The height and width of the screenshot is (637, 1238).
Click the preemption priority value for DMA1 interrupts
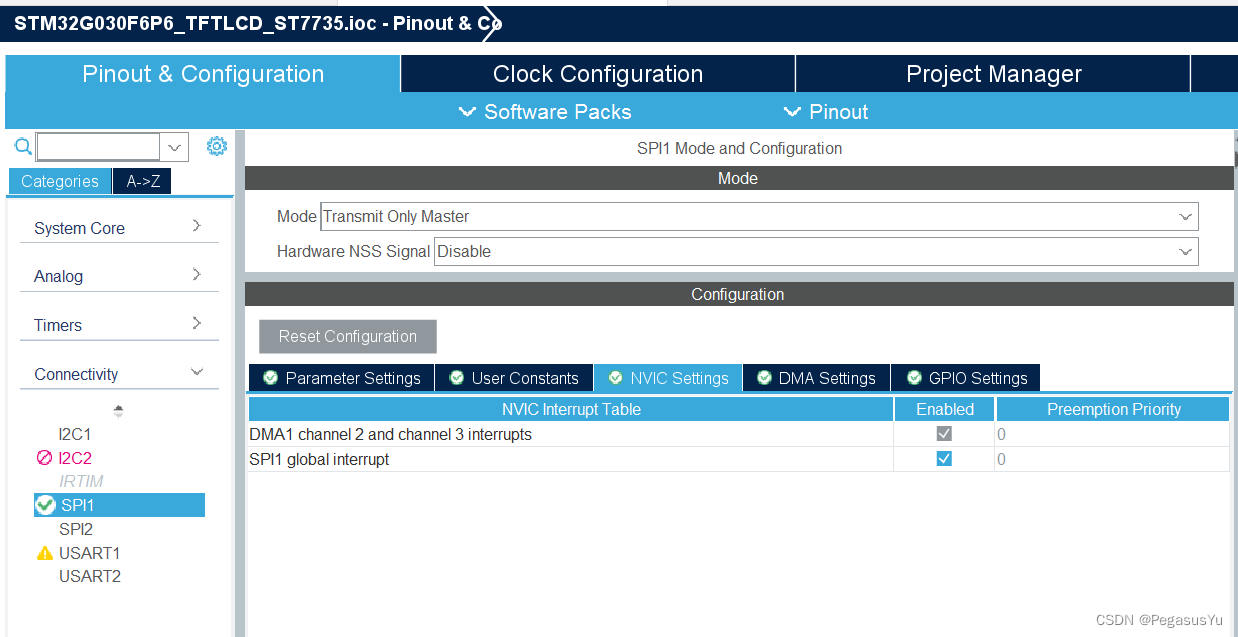(1112, 434)
